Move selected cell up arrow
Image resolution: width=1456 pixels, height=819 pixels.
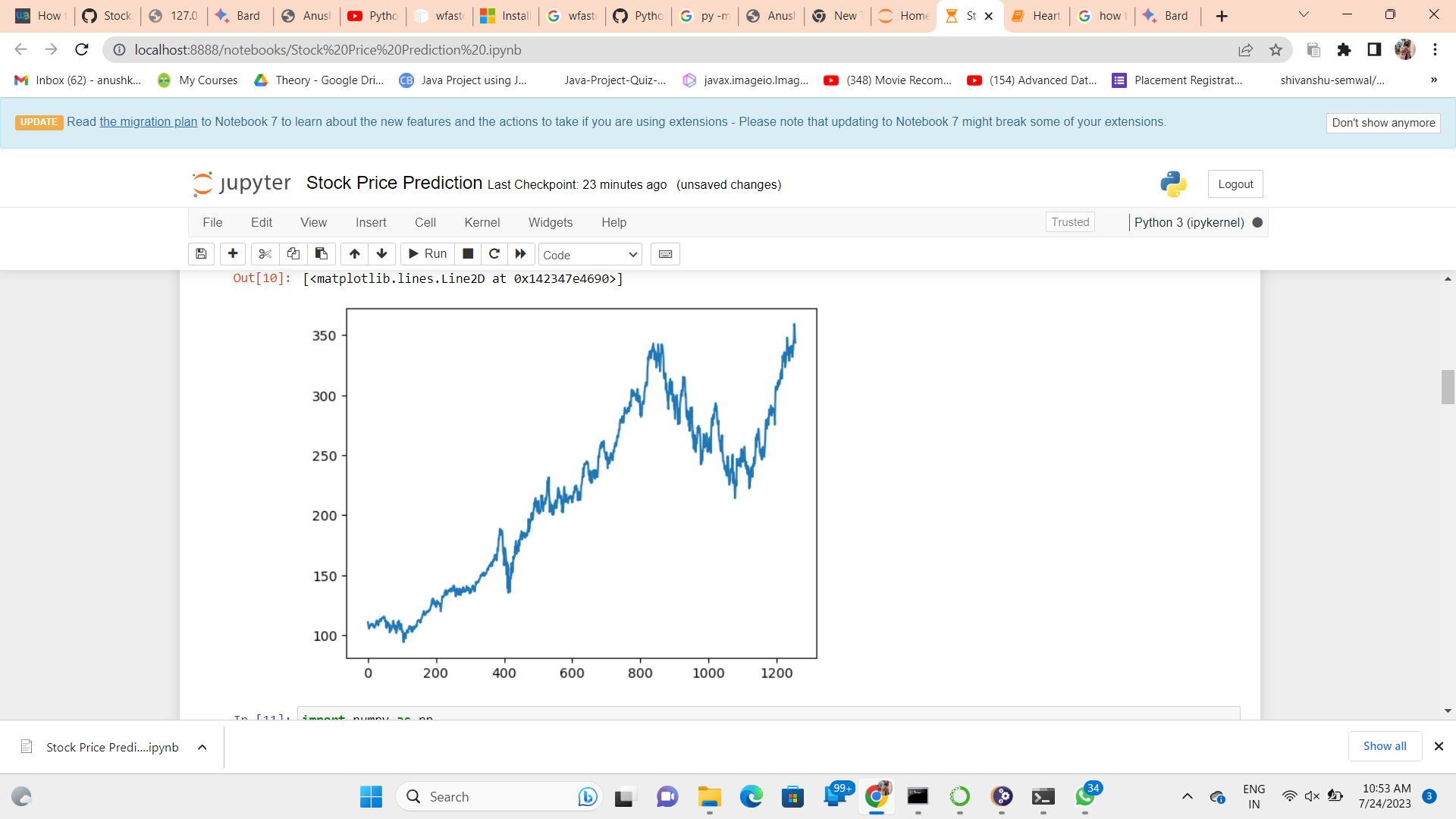tap(354, 254)
